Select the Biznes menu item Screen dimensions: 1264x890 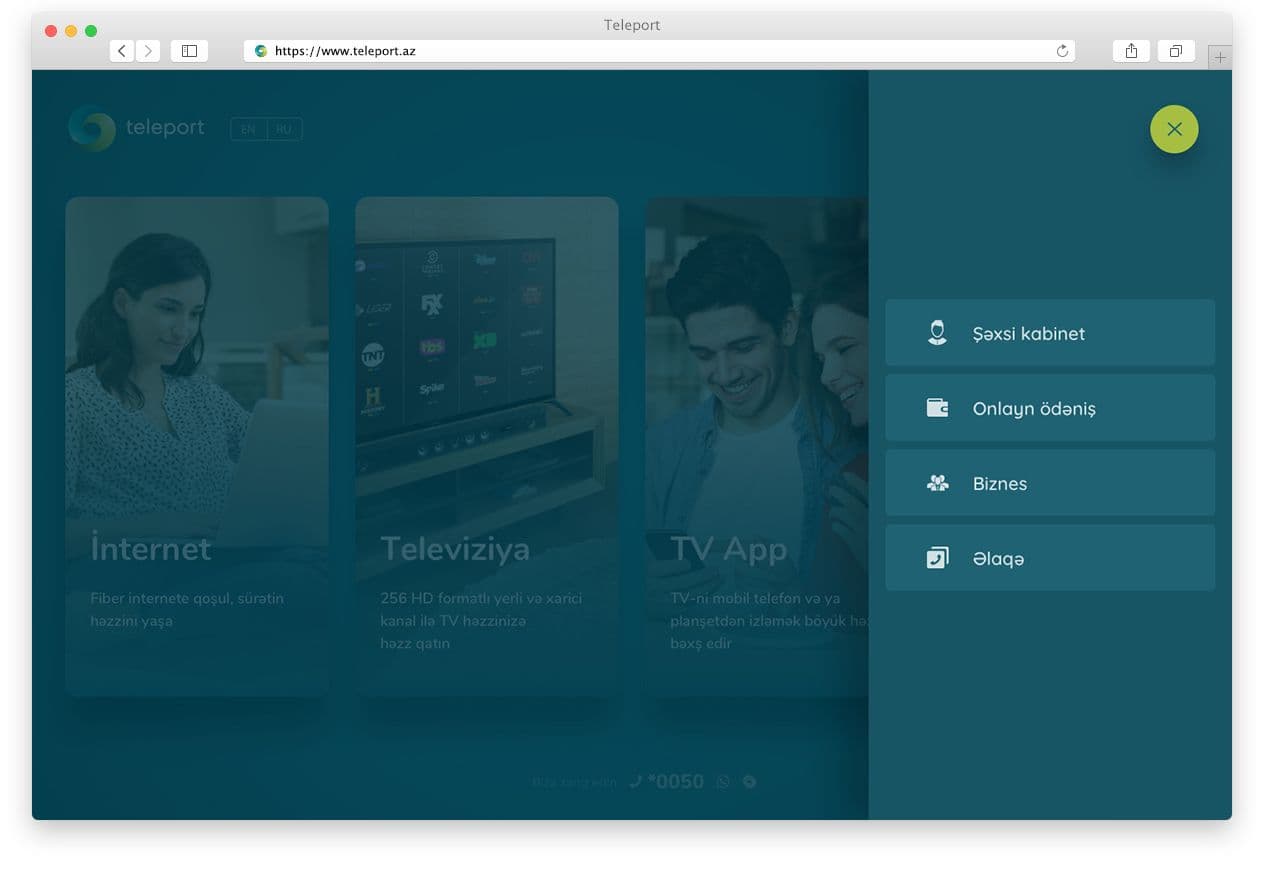[1050, 483]
